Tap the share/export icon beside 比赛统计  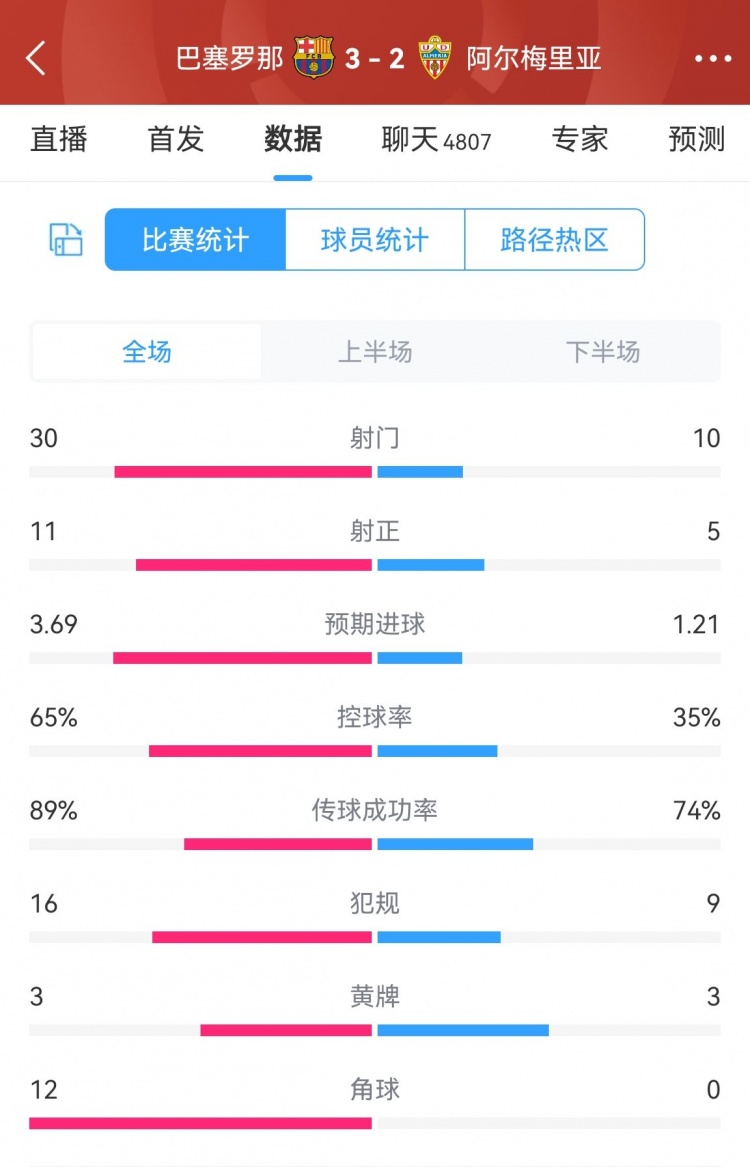click(66, 240)
